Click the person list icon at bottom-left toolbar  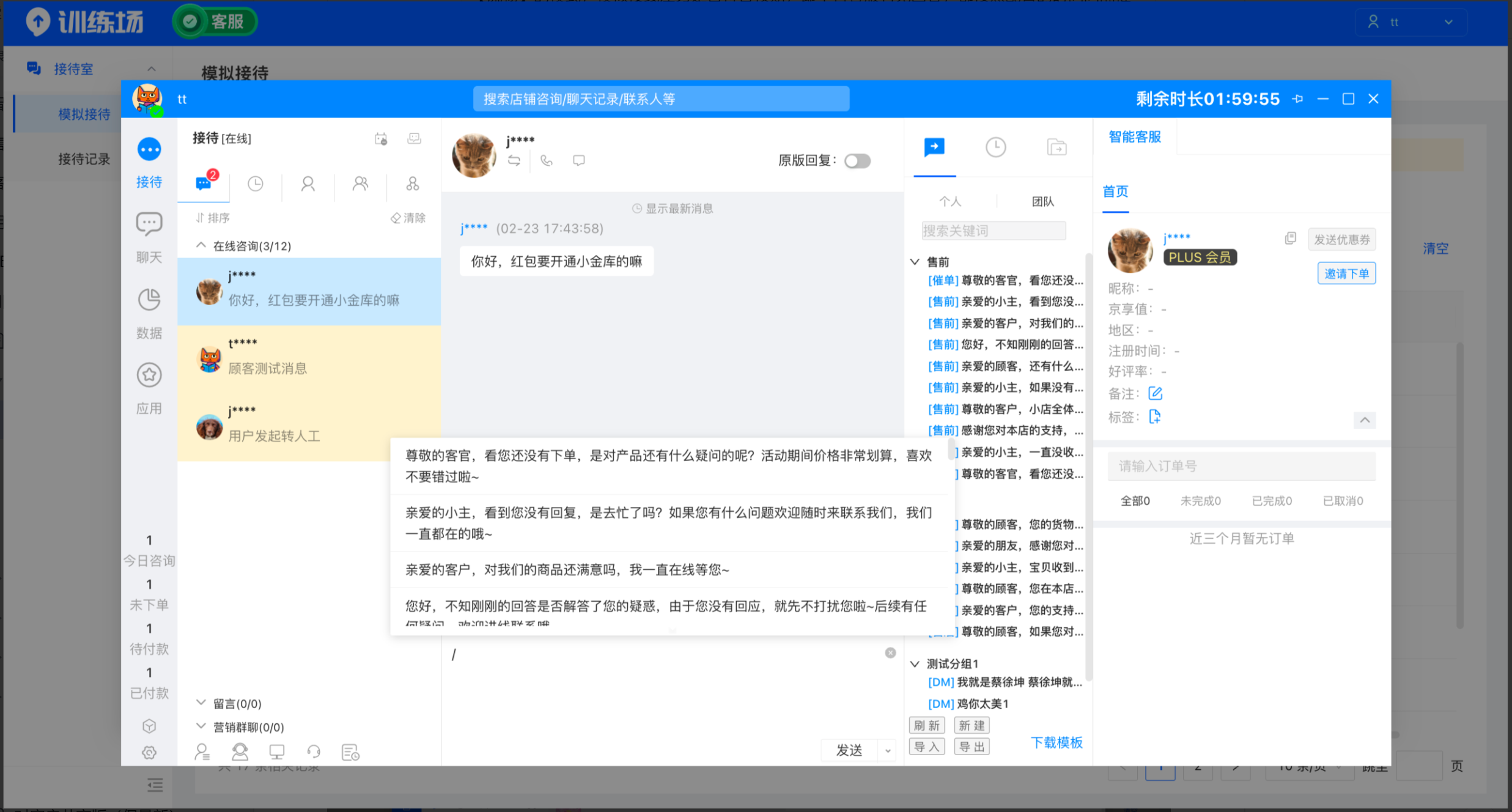pos(202,751)
